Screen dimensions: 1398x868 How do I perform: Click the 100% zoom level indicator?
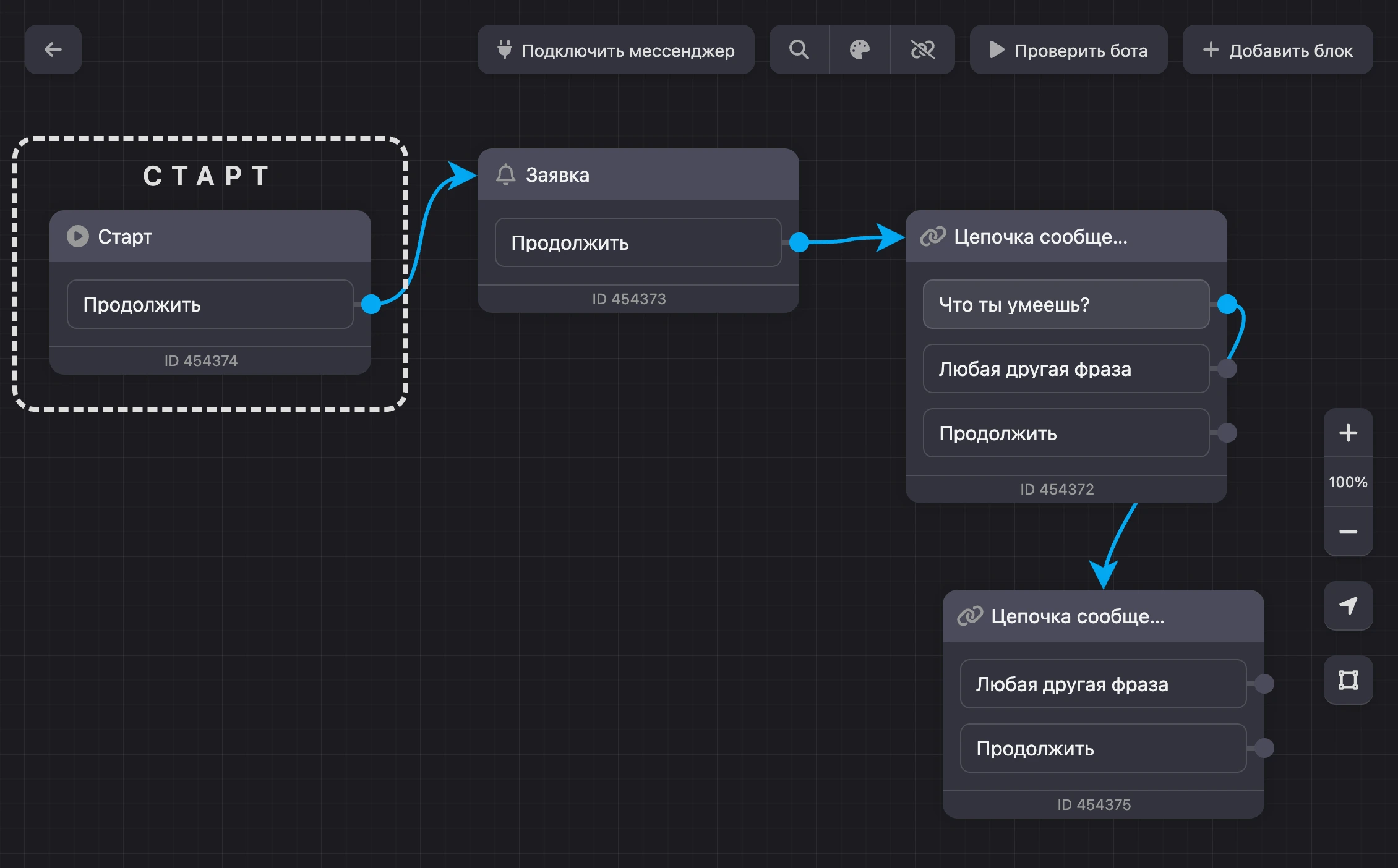[1349, 482]
